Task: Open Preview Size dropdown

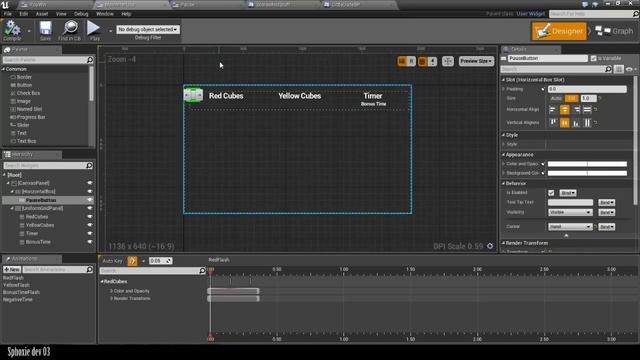Action: (476, 61)
